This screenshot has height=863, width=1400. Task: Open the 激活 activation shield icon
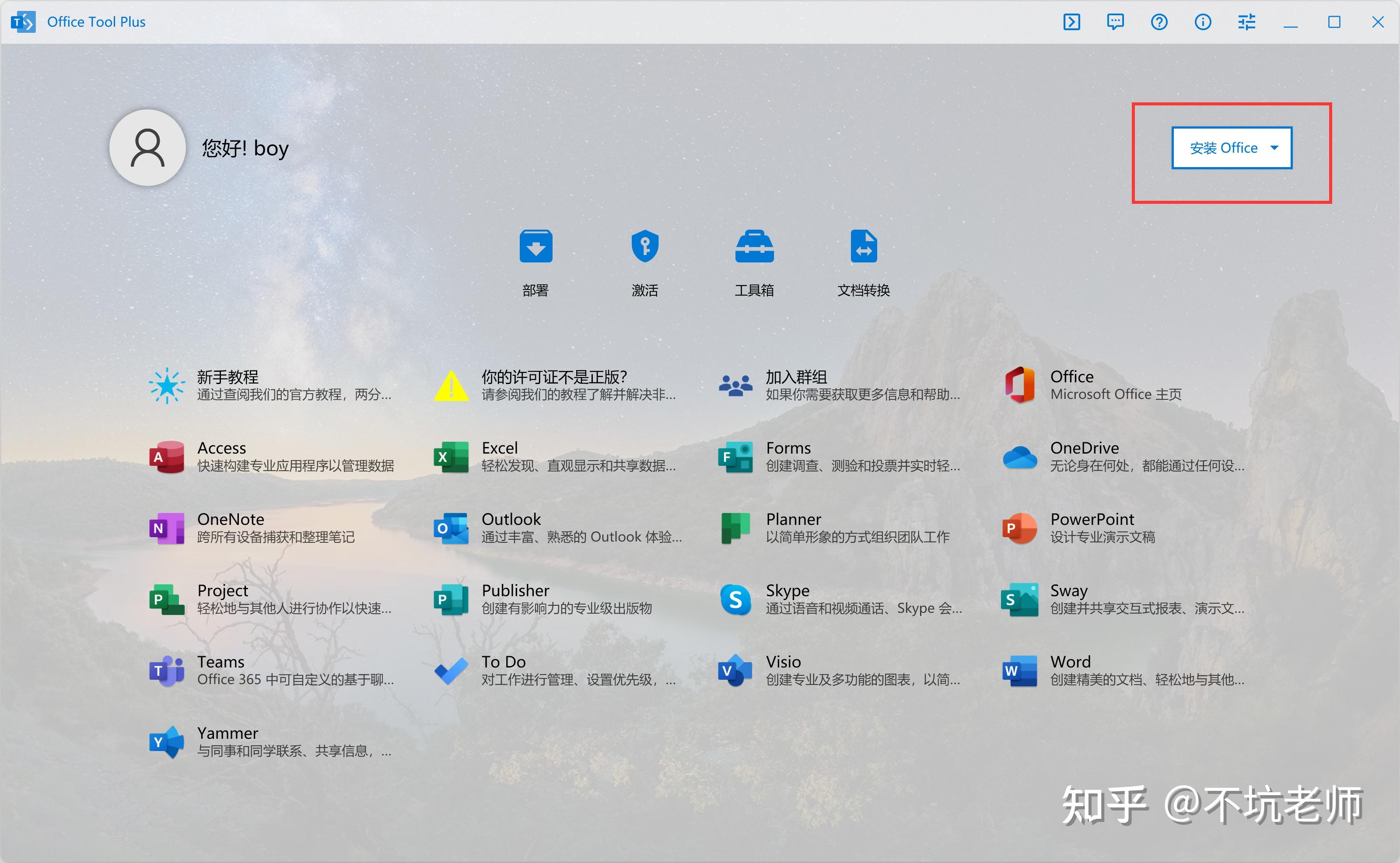tap(645, 246)
